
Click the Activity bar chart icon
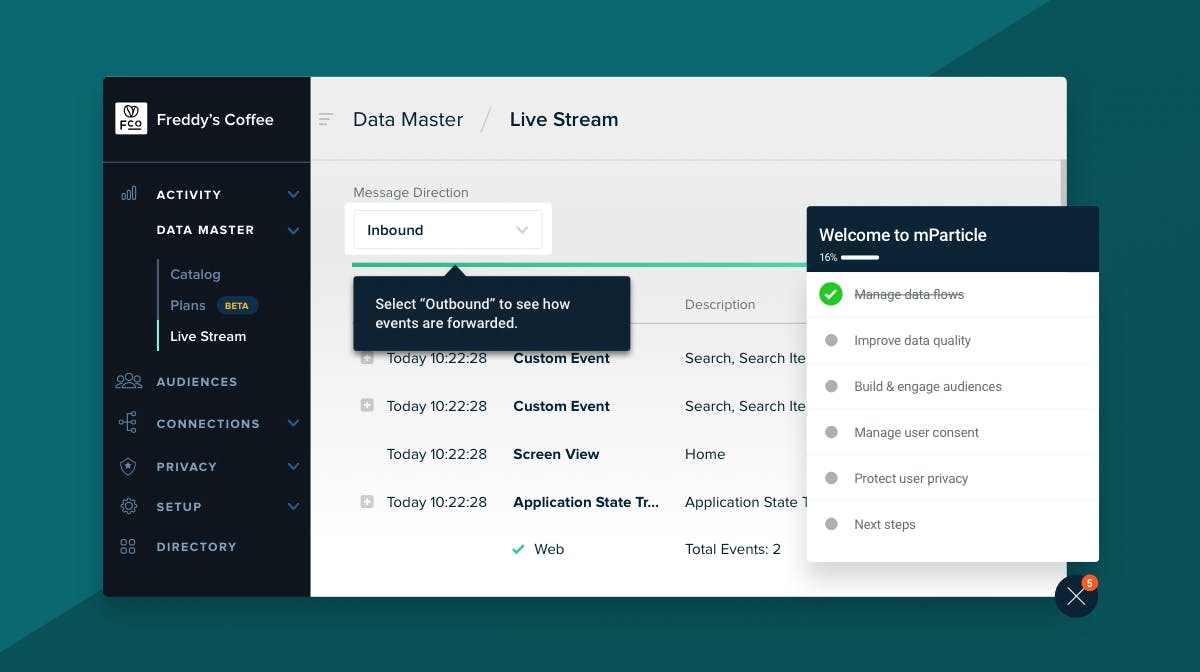[x=129, y=194]
